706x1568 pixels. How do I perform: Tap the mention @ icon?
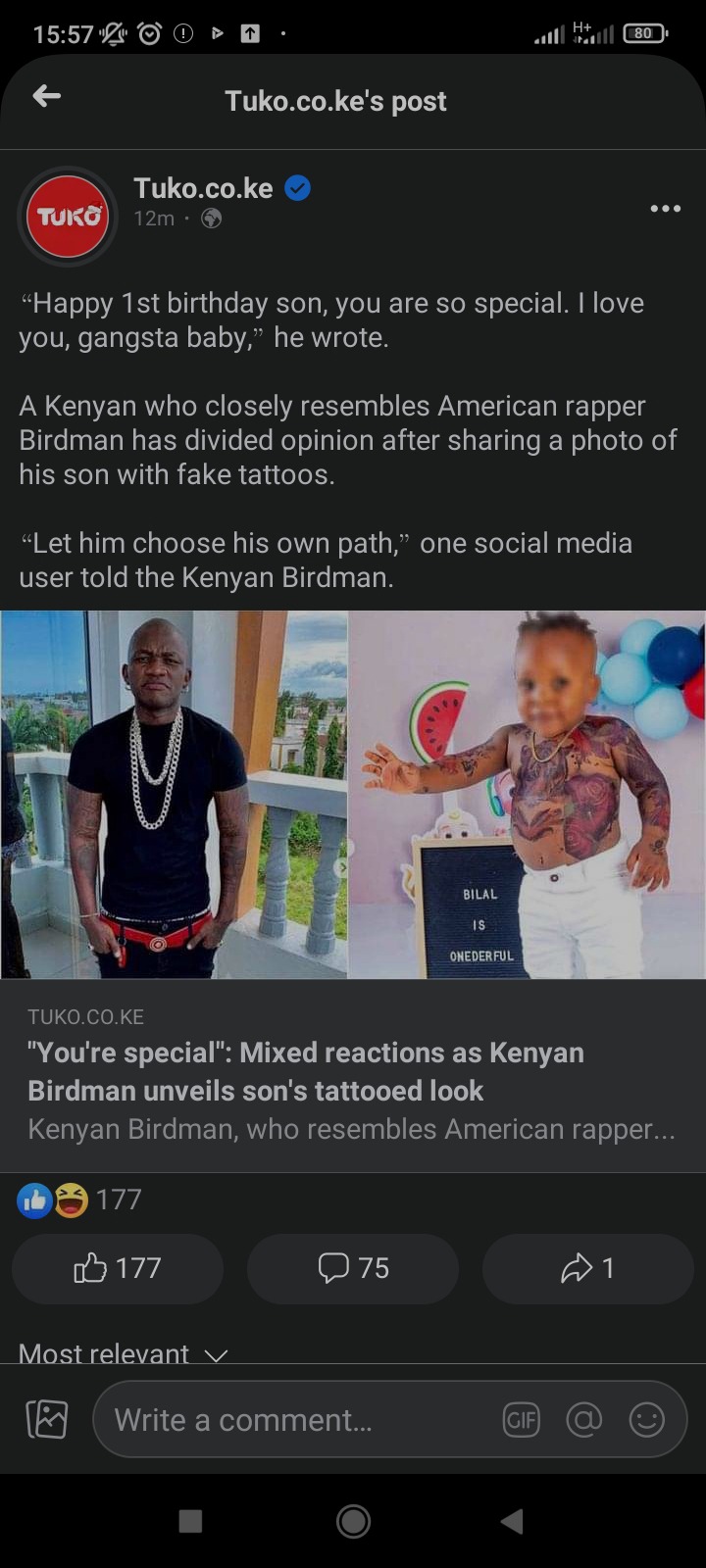click(x=583, y=1419)
